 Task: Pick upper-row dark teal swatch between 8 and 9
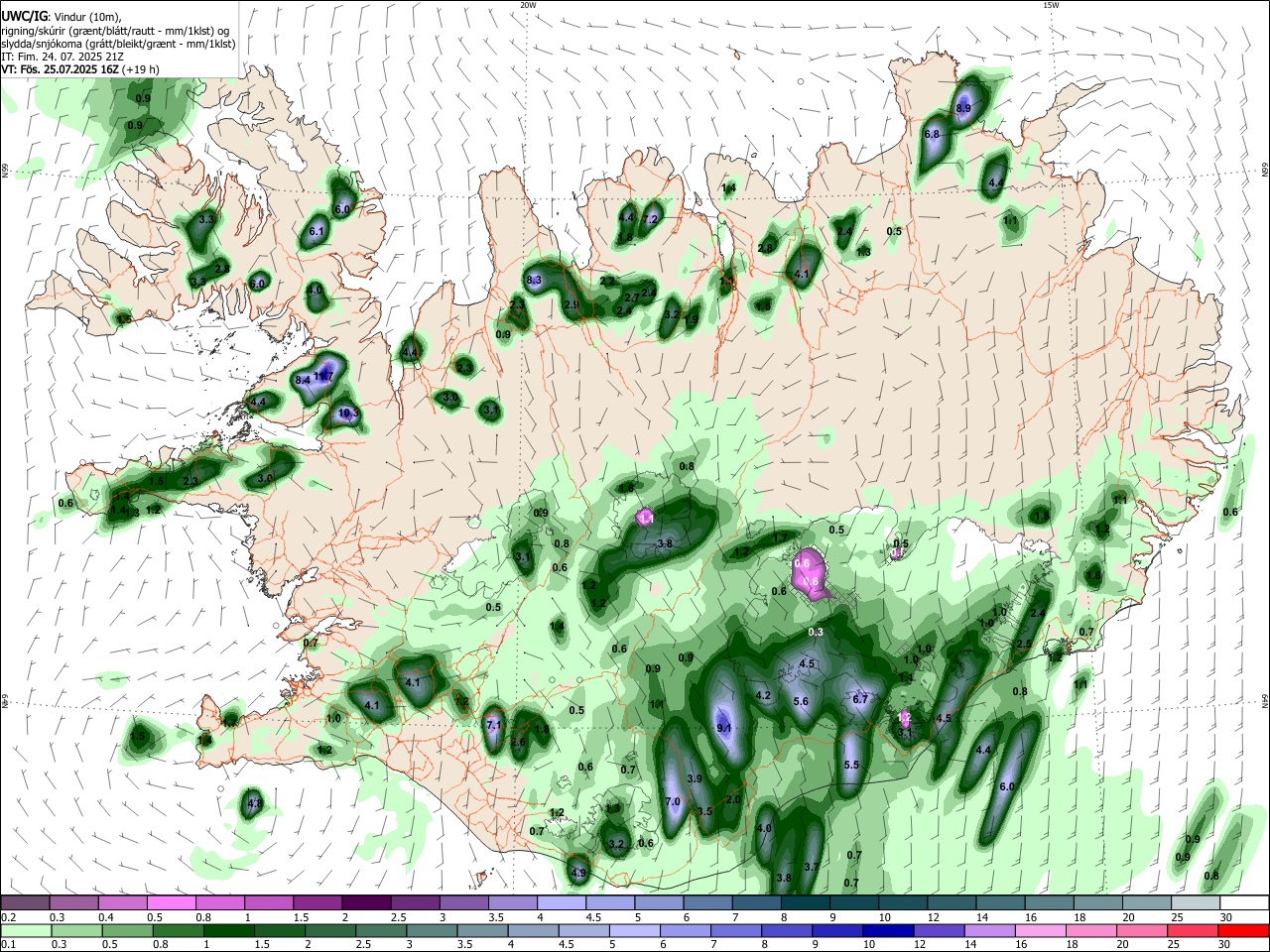[x=804, y=903]
